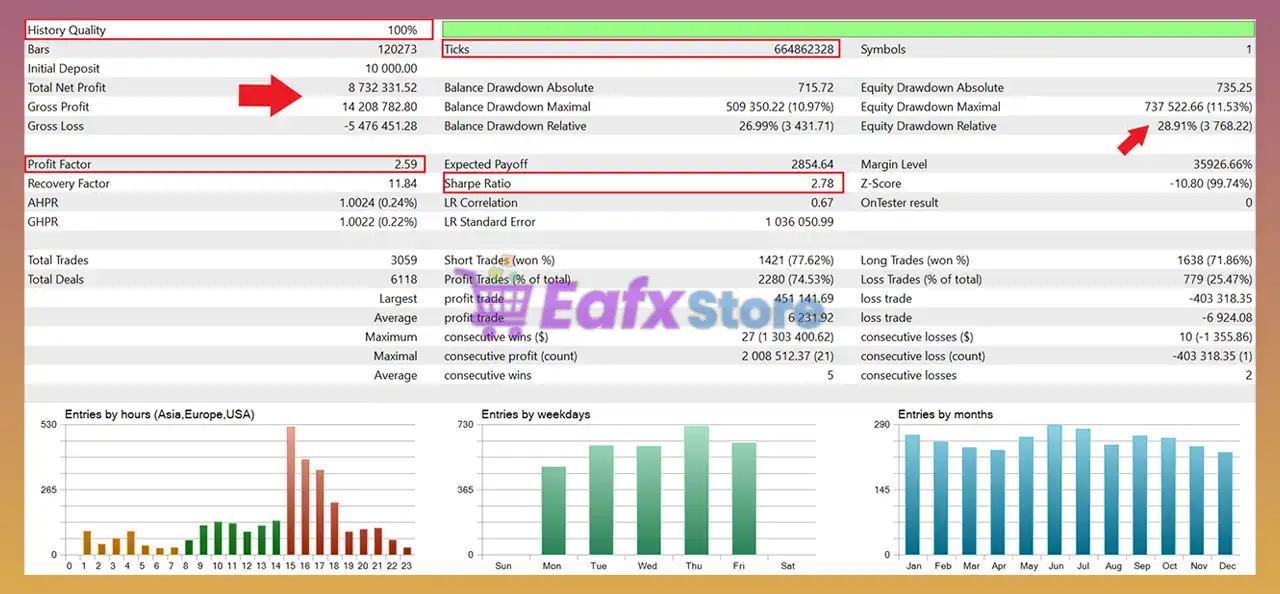Click Equity Drawdown Absolute value 735.25
Image resolution: width=1280 pixels, height=594 pixels.
pyautogui.click(x=1234, y=88)
